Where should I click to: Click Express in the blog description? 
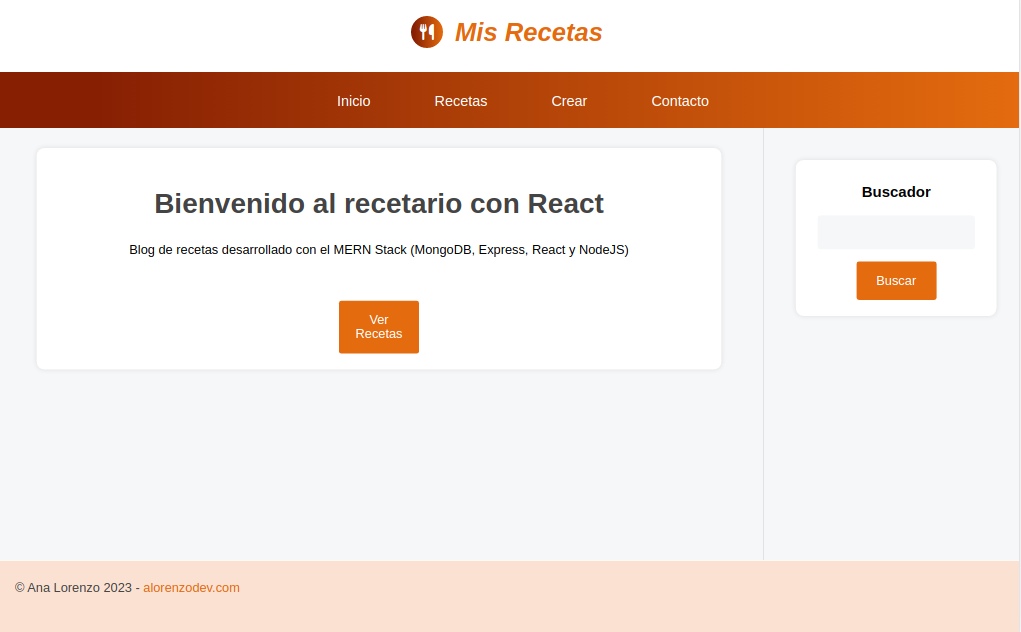point(501,250)
